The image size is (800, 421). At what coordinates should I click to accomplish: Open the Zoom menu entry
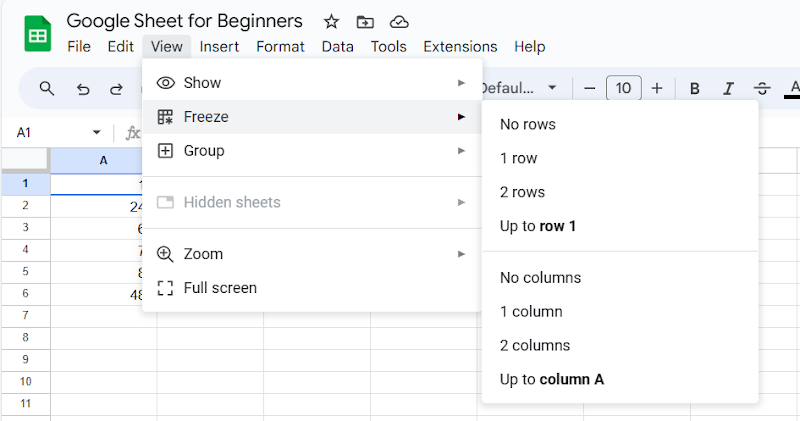point(312,254)
